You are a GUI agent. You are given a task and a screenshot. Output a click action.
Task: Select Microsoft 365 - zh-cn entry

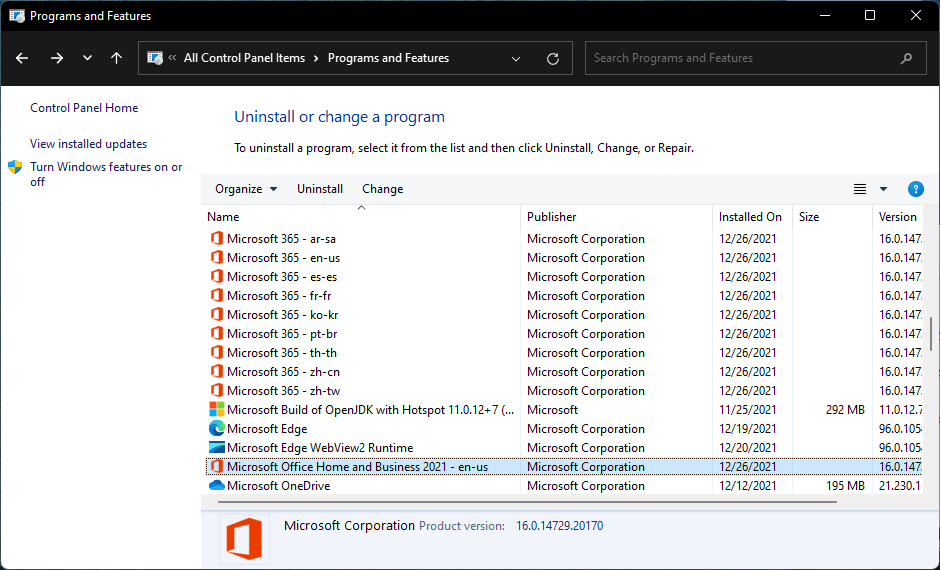click(284, 372)
